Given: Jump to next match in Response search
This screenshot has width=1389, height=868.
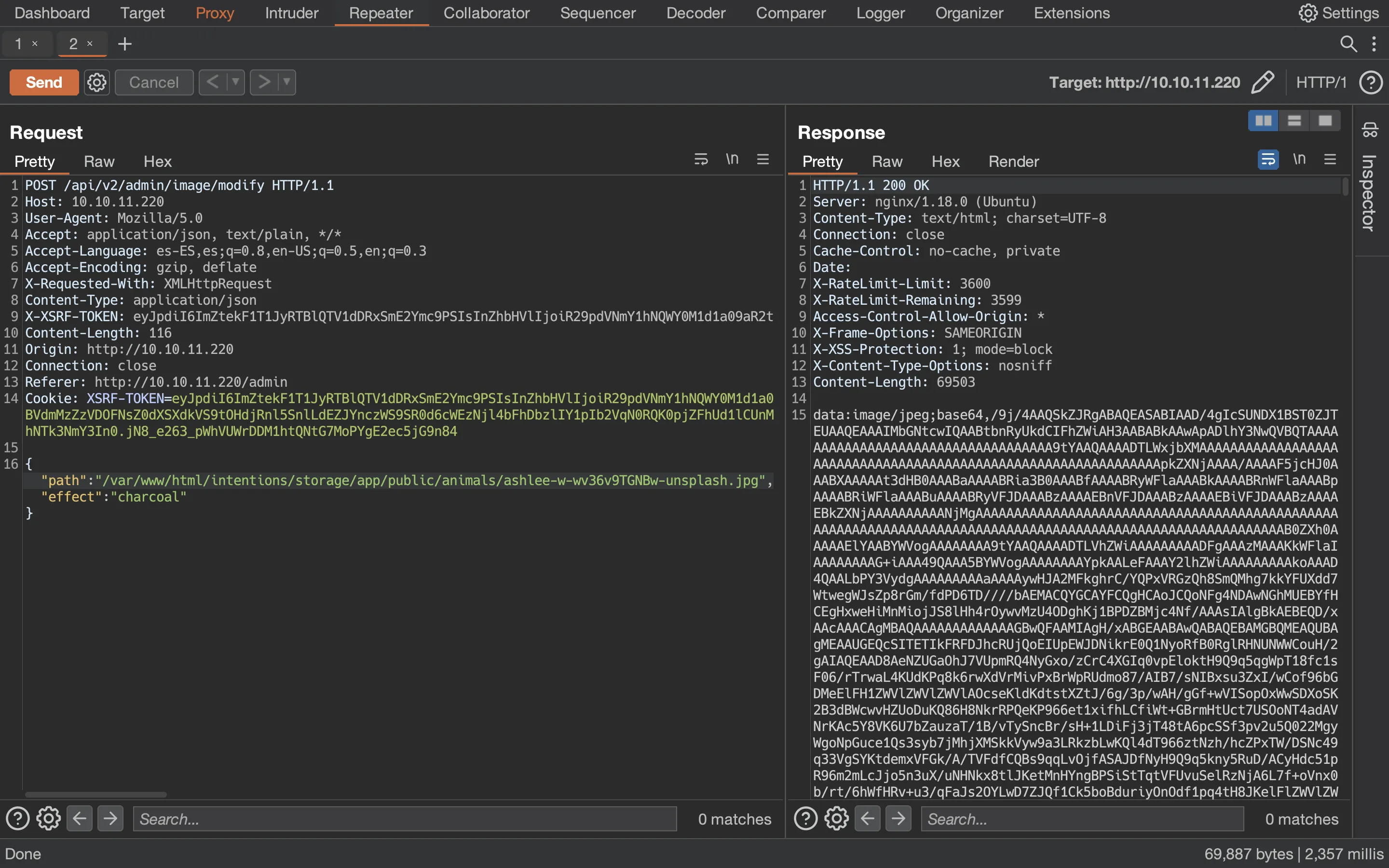Looking at the screenshot, I should (899, 818).
